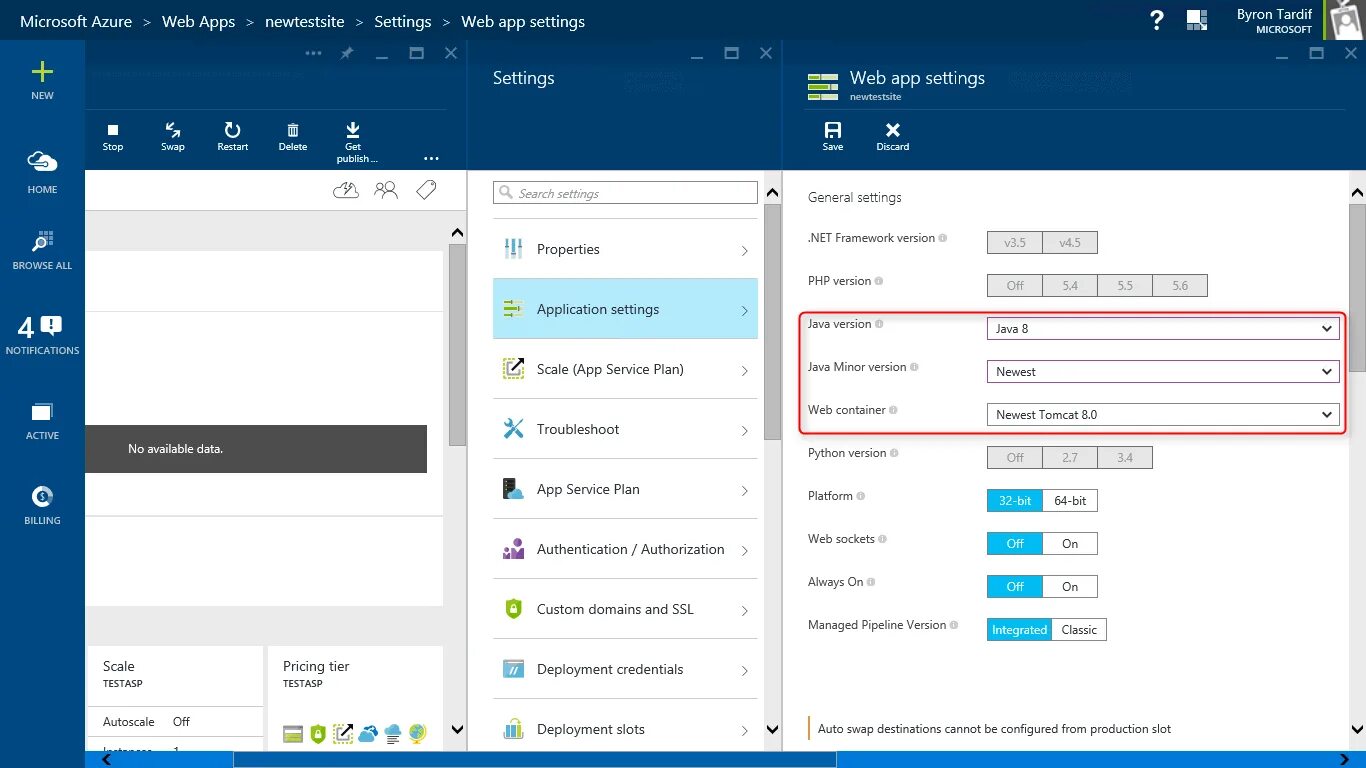Set Python version to 3.4

pos(1125,457)
